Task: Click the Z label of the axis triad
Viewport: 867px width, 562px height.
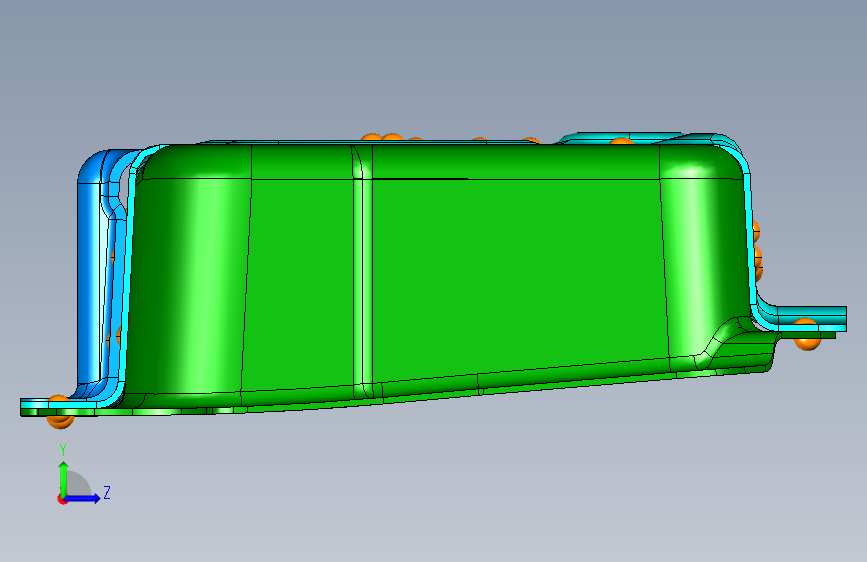Action: point(107,492)
